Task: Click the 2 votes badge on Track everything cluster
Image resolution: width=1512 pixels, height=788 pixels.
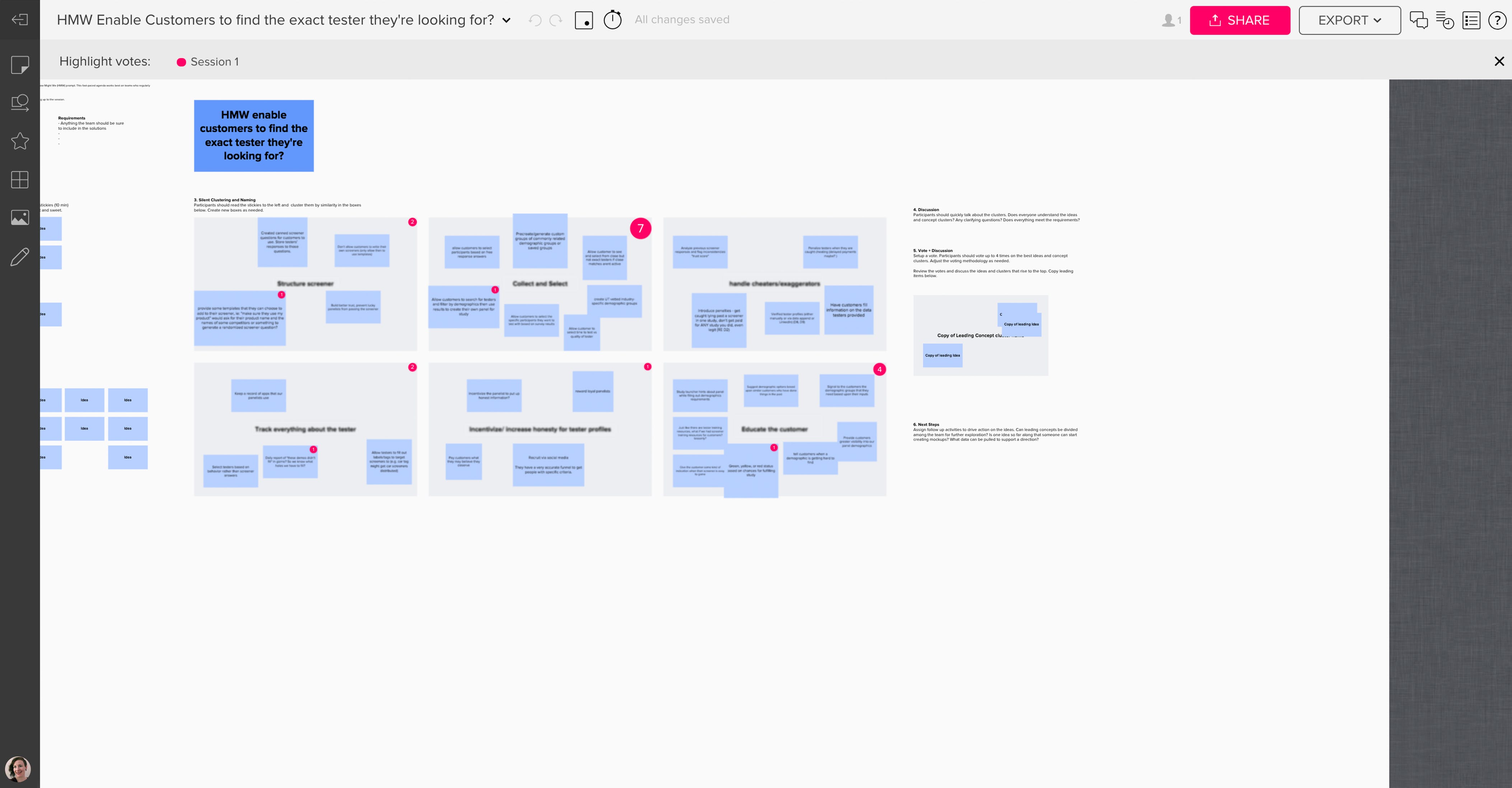Action: pos(412,367)
